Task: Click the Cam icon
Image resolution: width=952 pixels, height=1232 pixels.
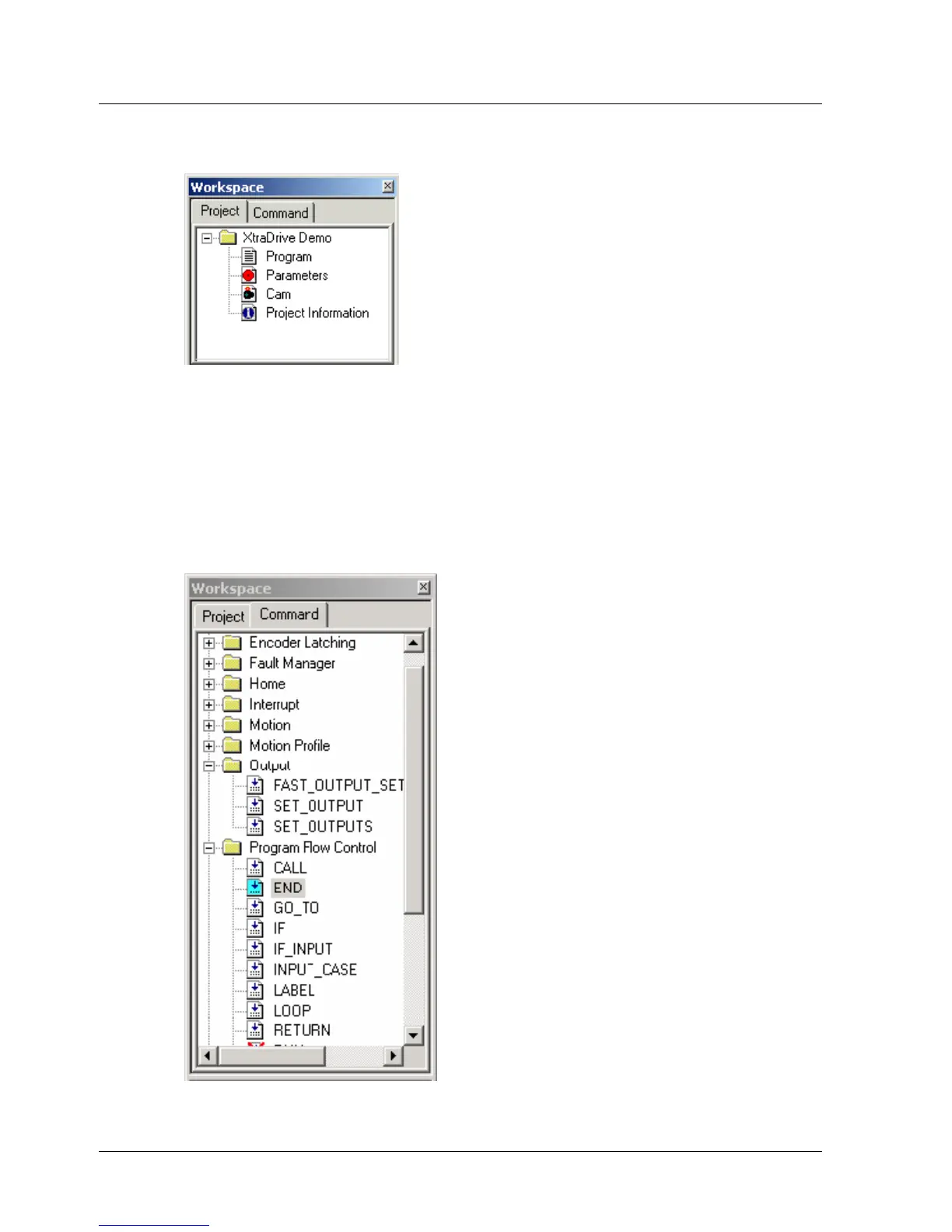Action: (x=249, y=294)
